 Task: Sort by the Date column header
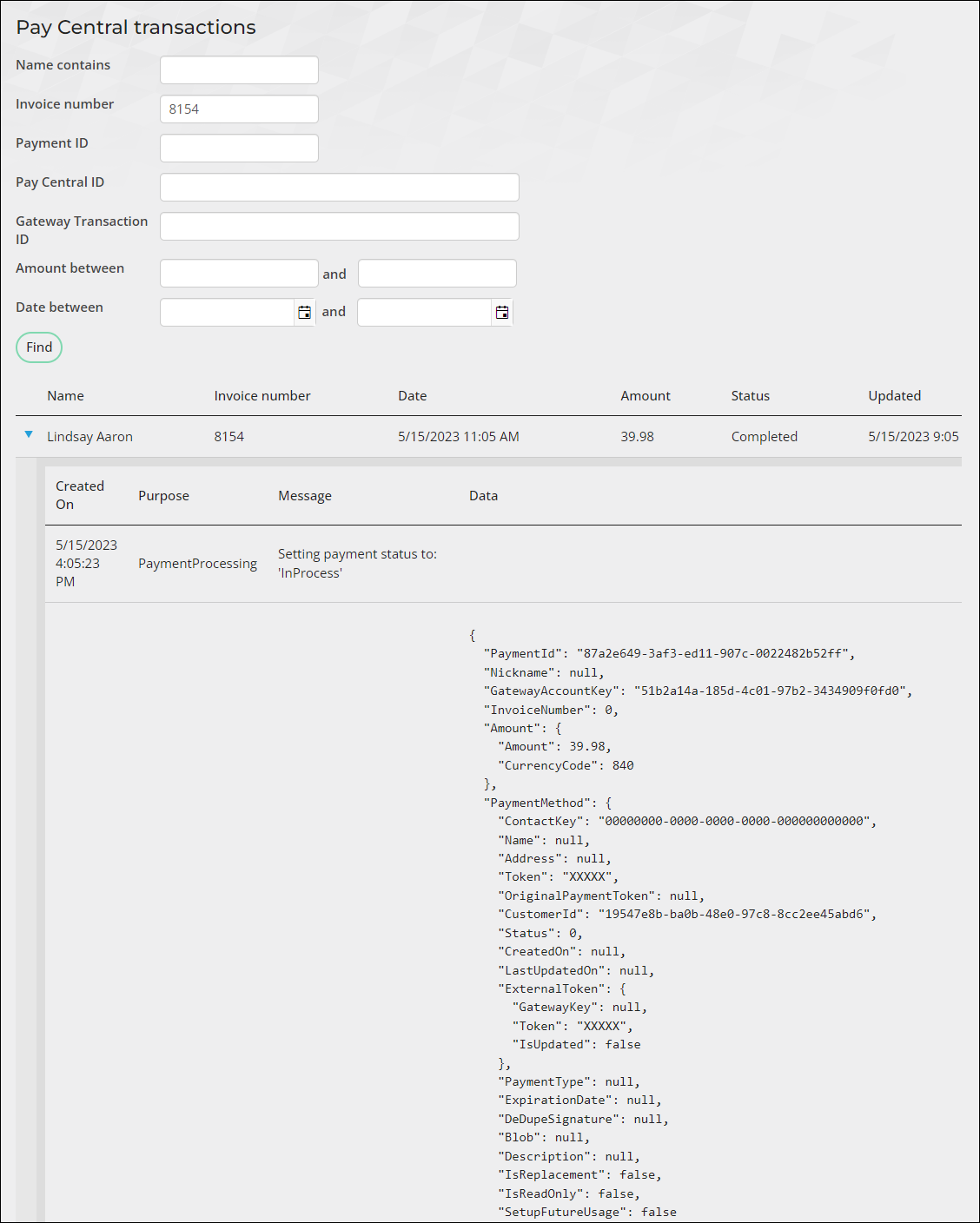(x=413, y=396)
